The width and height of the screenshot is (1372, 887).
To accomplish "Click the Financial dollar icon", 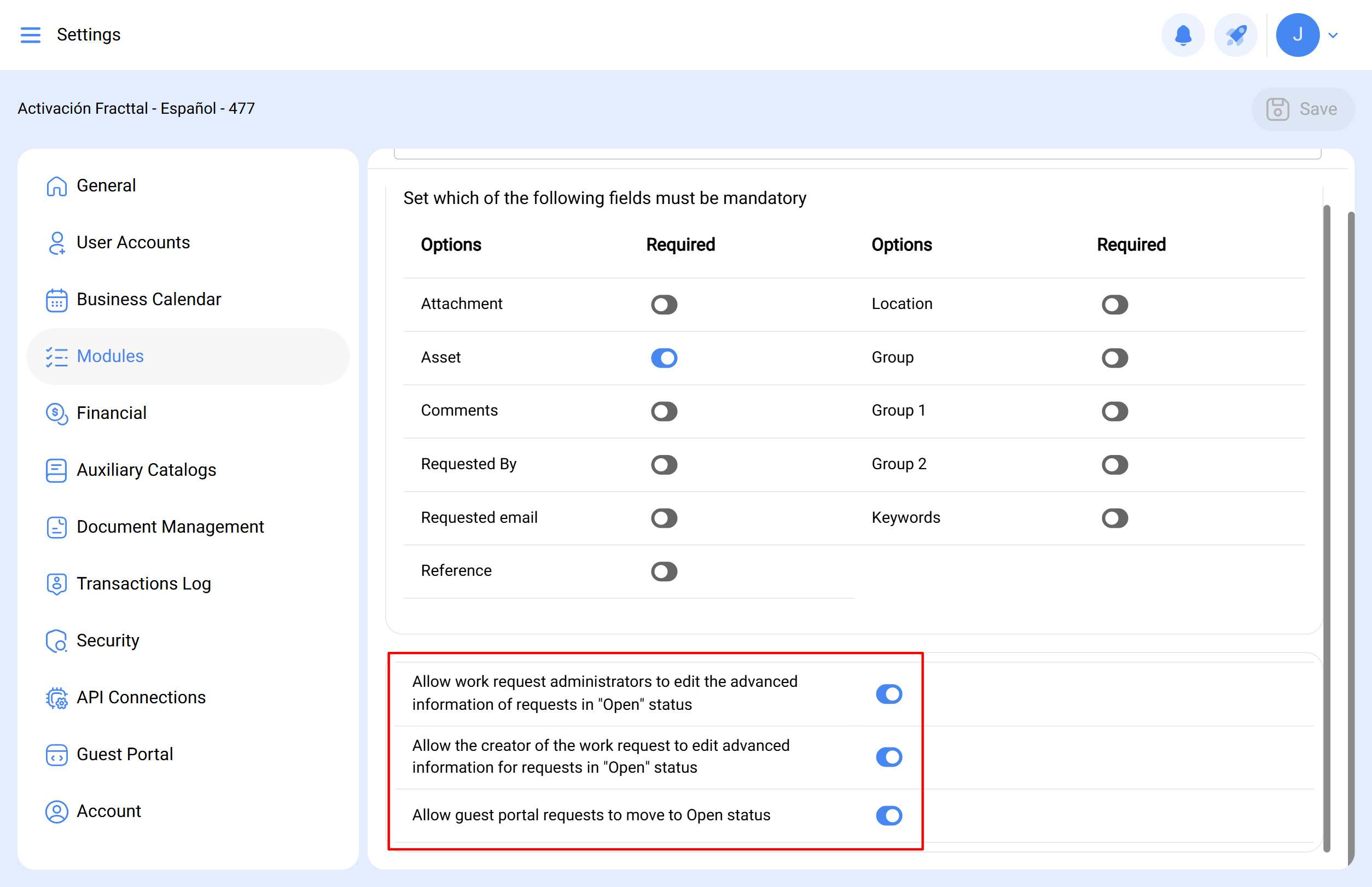I will 56,413.
